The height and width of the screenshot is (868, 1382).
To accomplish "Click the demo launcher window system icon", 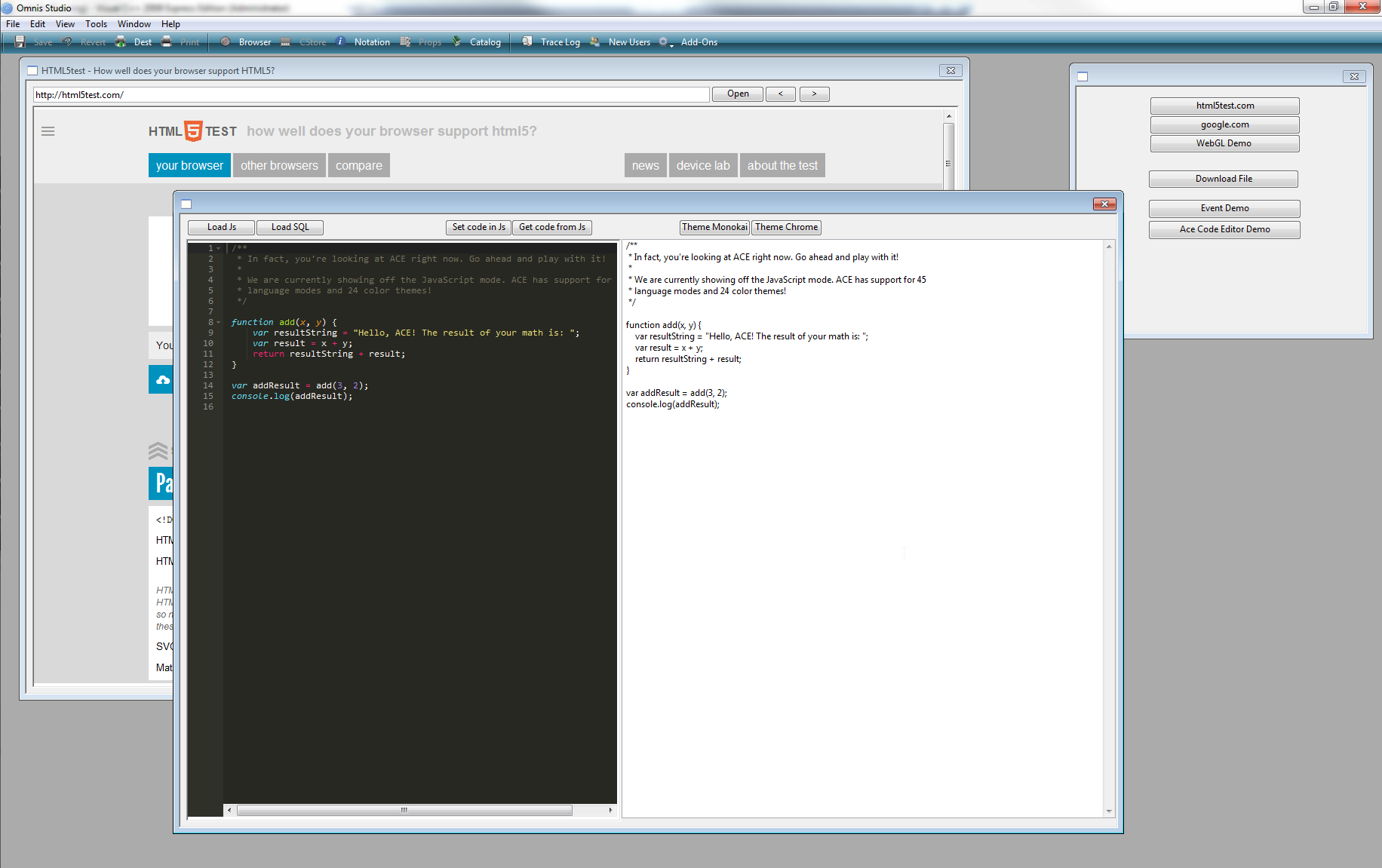I will tap(1083, 77).
